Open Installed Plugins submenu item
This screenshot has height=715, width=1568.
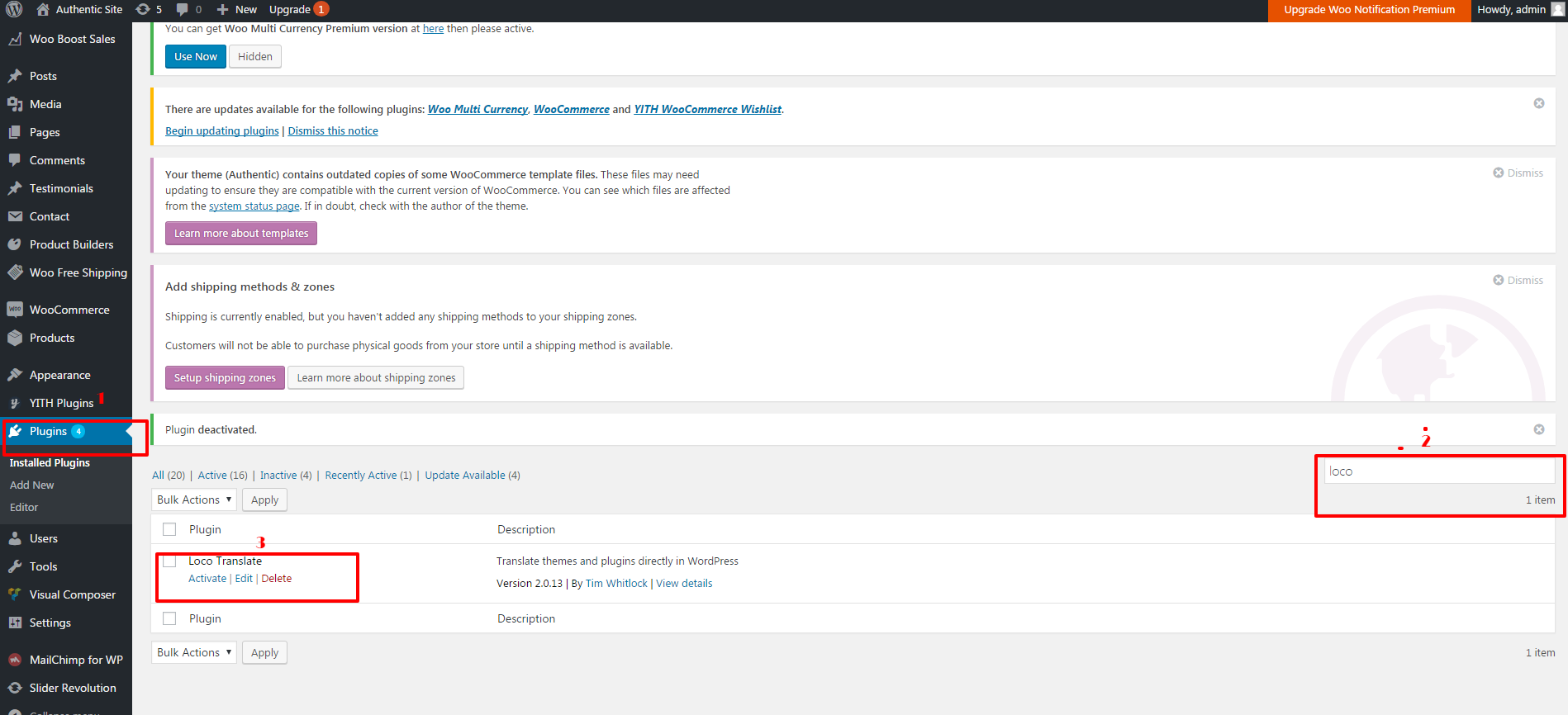click(x=50, y=462)
